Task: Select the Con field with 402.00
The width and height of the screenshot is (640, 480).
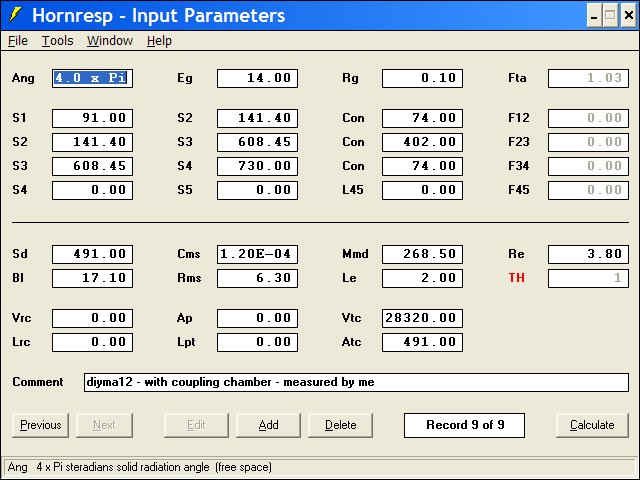Action: pyautogui.click(x=422, y=142)
